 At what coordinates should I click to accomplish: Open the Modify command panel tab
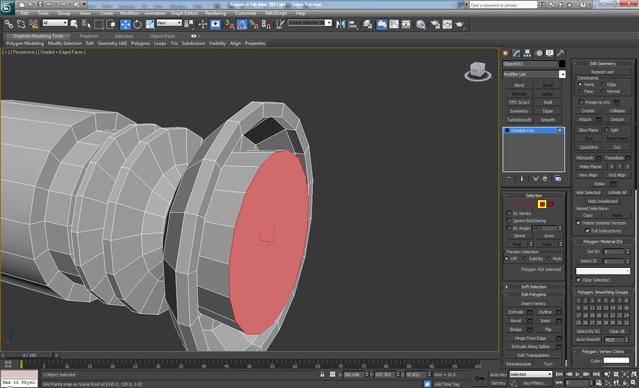point(517,53)
